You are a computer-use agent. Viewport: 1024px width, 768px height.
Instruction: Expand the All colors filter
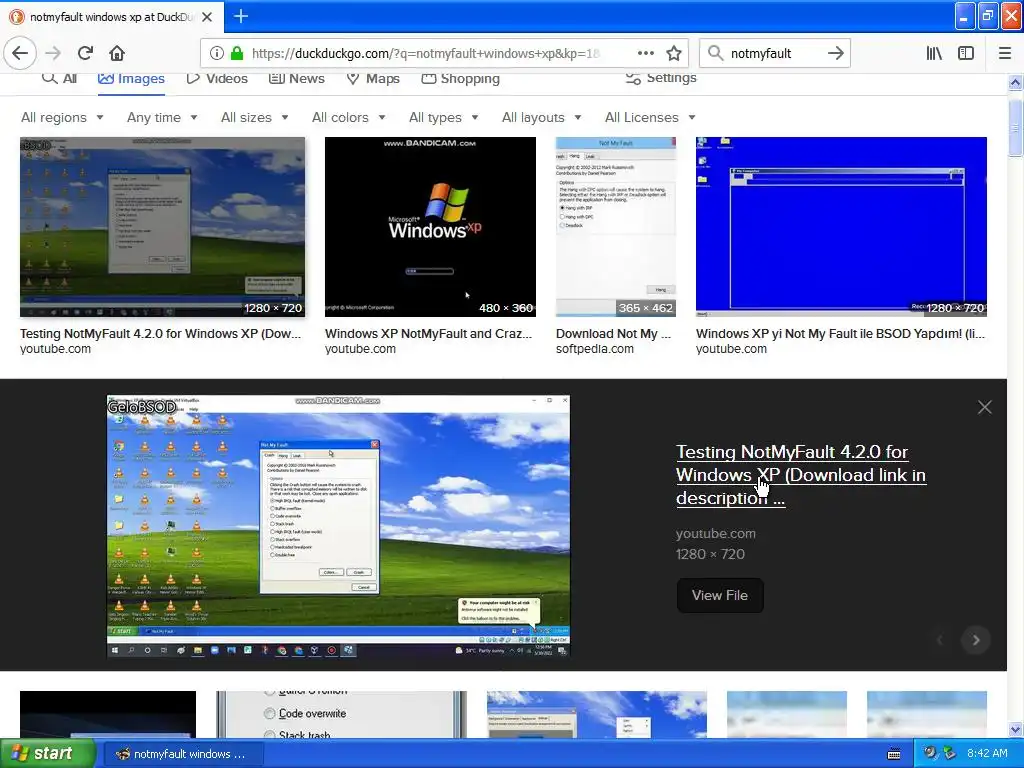(x=349, y=118)
